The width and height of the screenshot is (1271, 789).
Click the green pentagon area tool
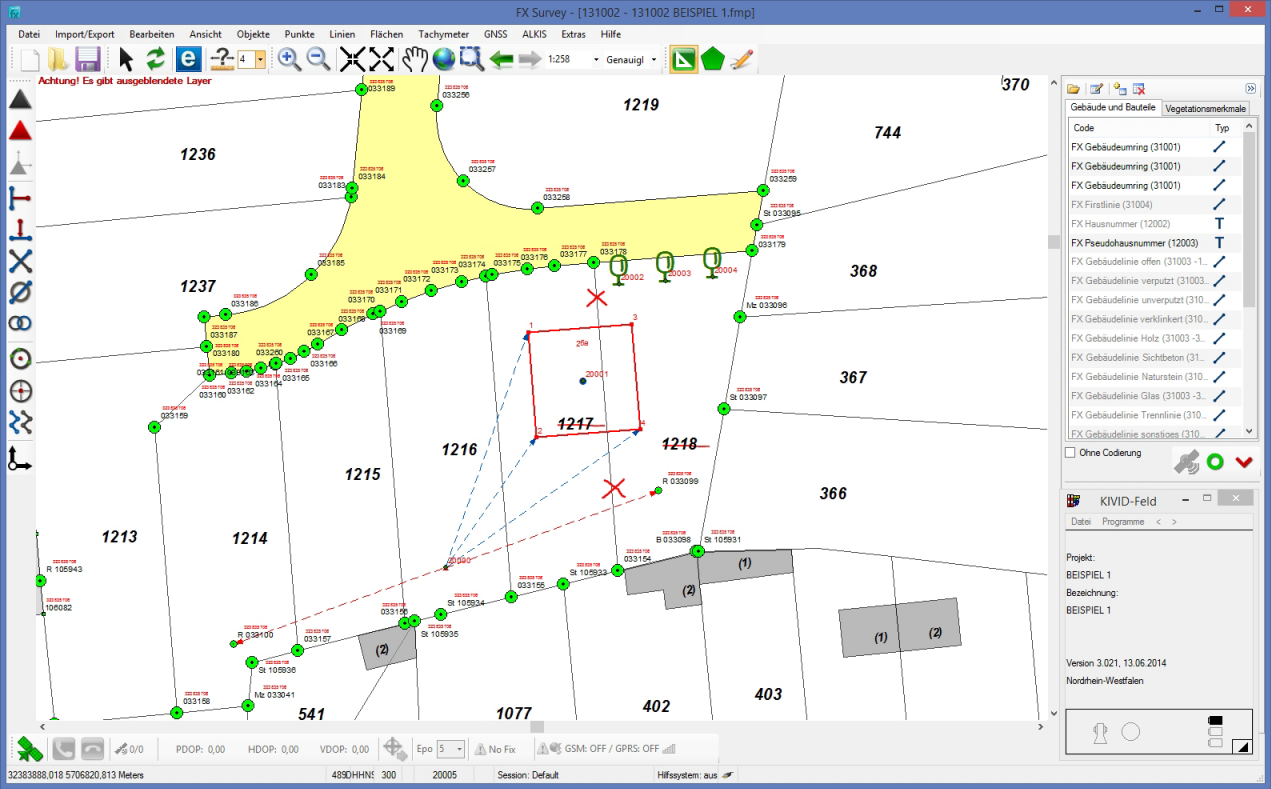712,60
